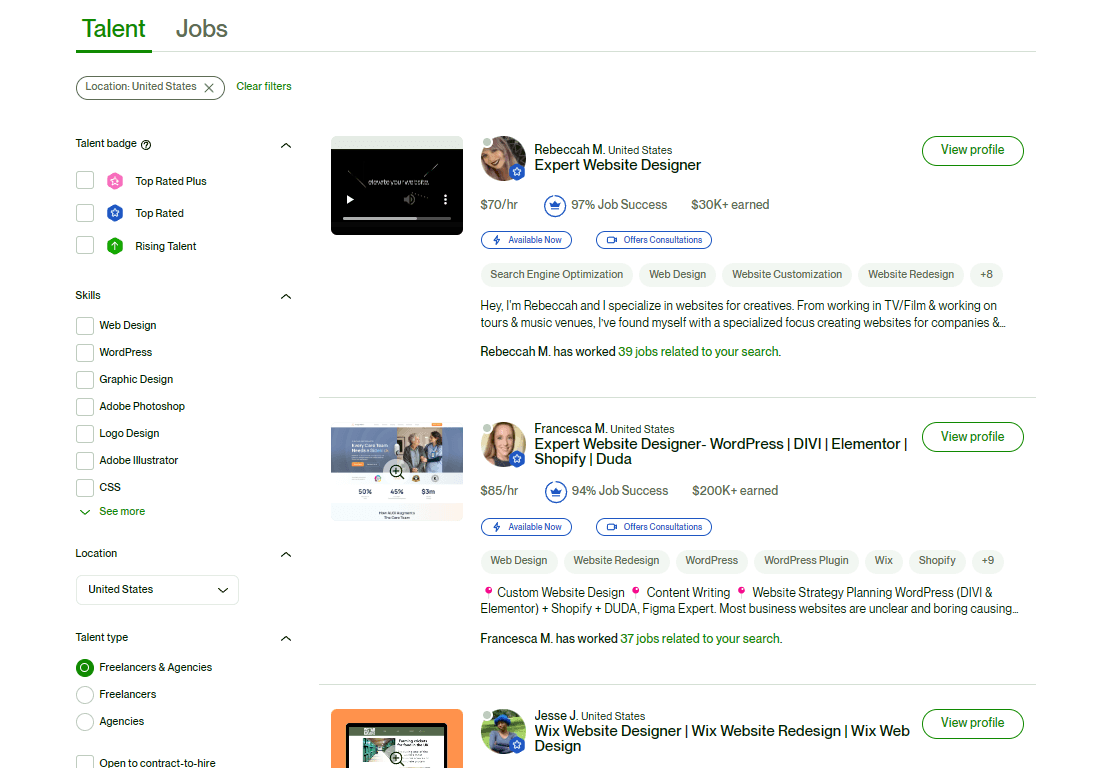
Task: Click Clear filters
Action: [263, 86]
